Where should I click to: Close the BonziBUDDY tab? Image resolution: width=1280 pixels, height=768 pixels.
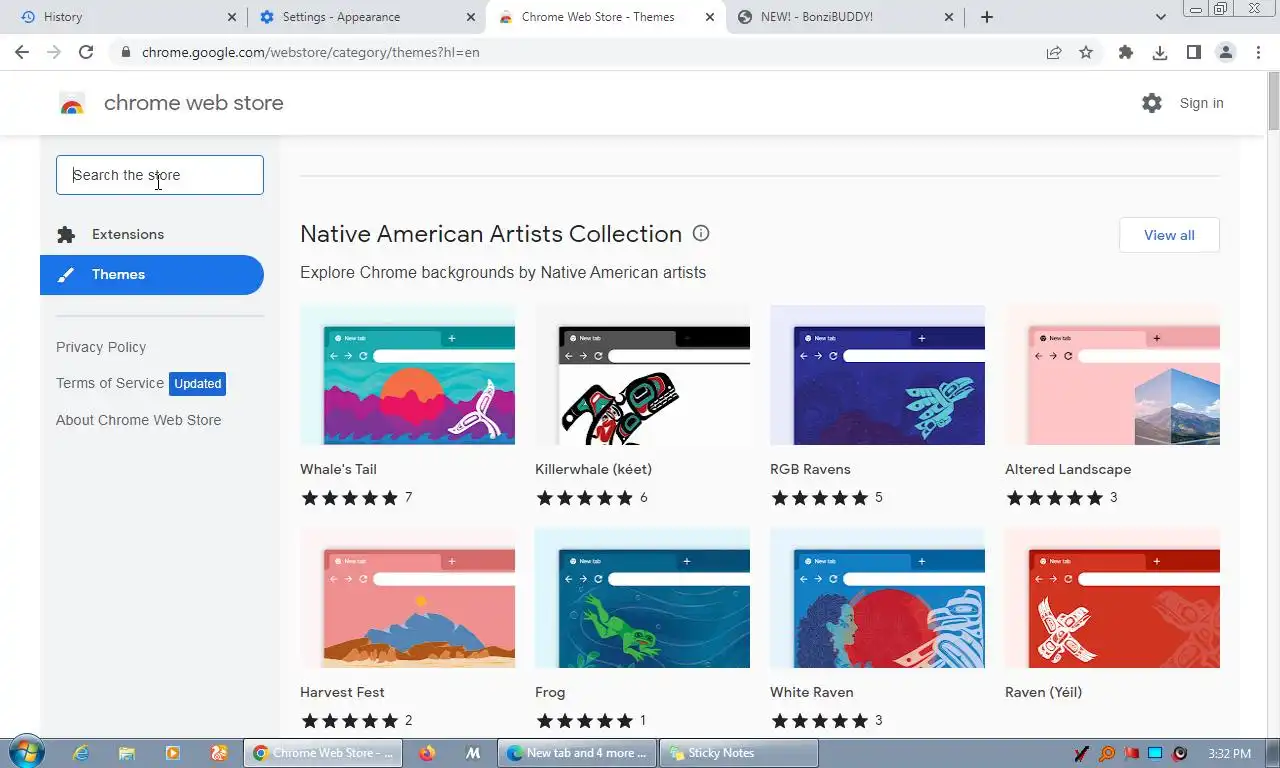(949, 17)
